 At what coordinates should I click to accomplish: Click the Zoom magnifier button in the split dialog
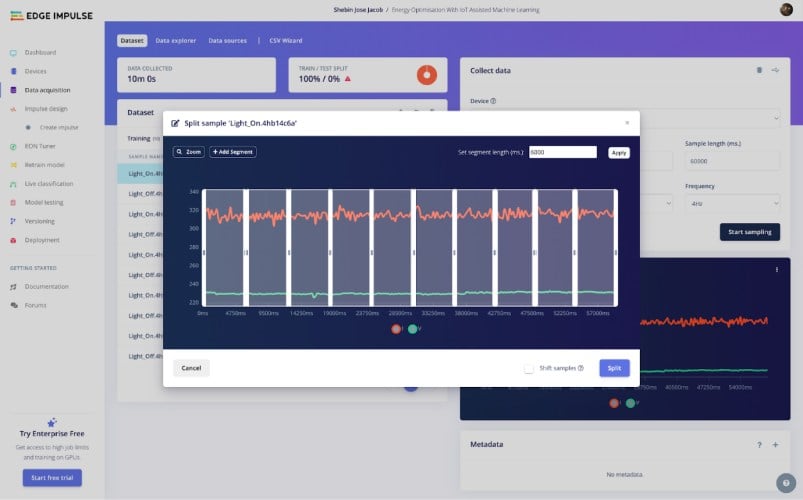point(189,152)
